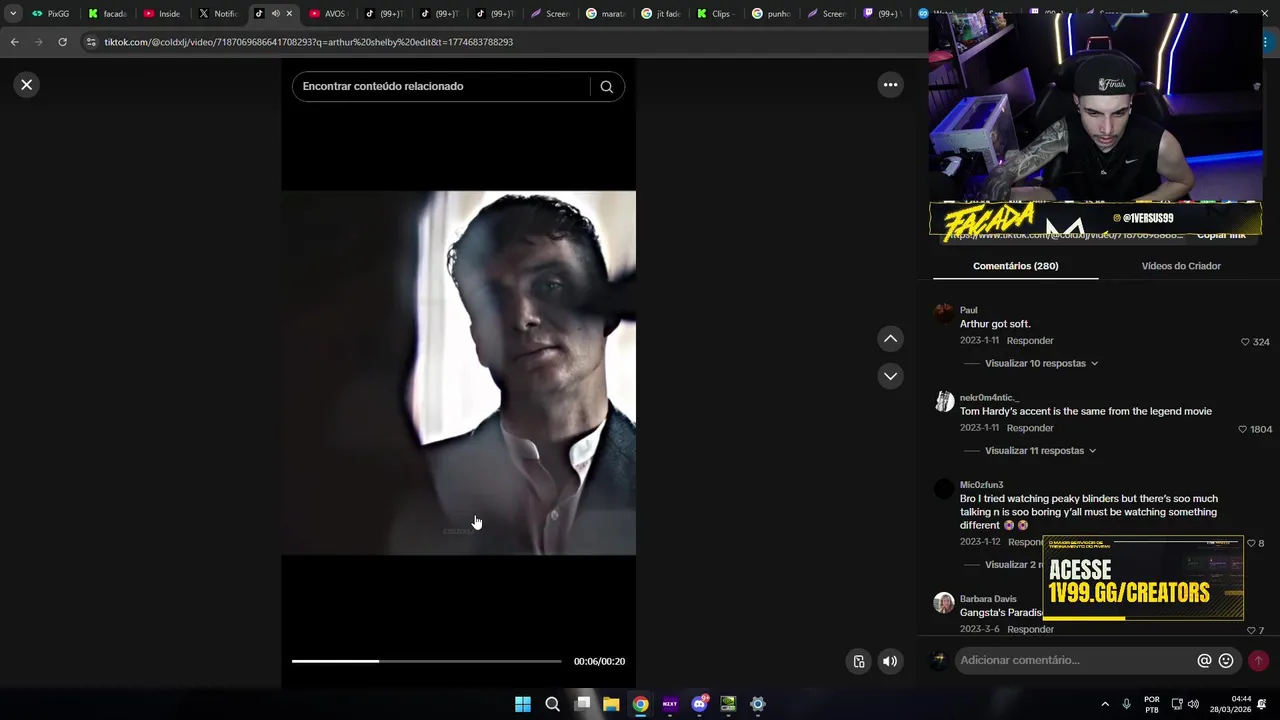Open the X 'Notific' tab
The image size is (1280, 720).
point(219,14)
